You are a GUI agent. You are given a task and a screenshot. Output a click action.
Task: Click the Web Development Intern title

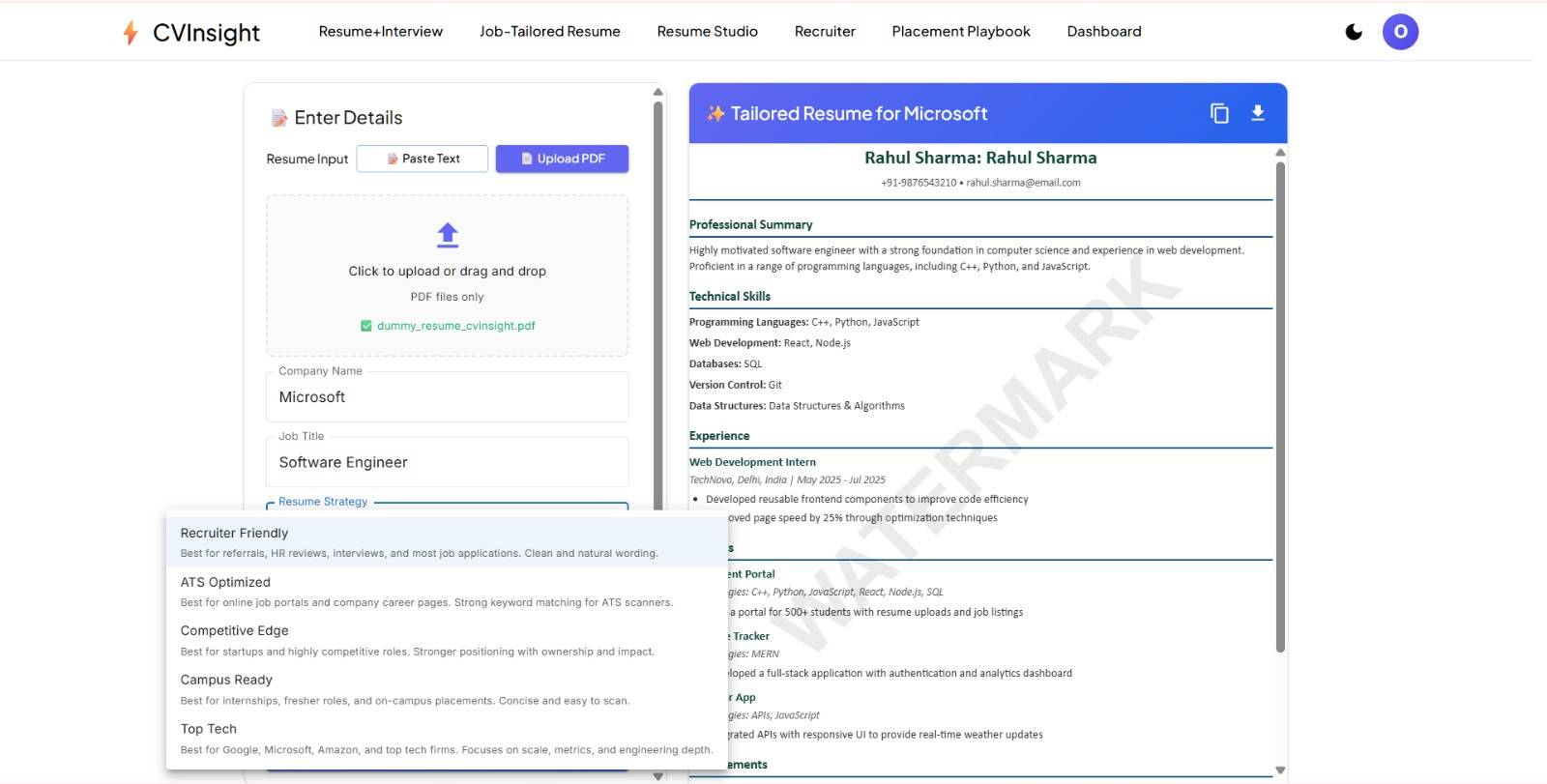[x=752, y=462]
